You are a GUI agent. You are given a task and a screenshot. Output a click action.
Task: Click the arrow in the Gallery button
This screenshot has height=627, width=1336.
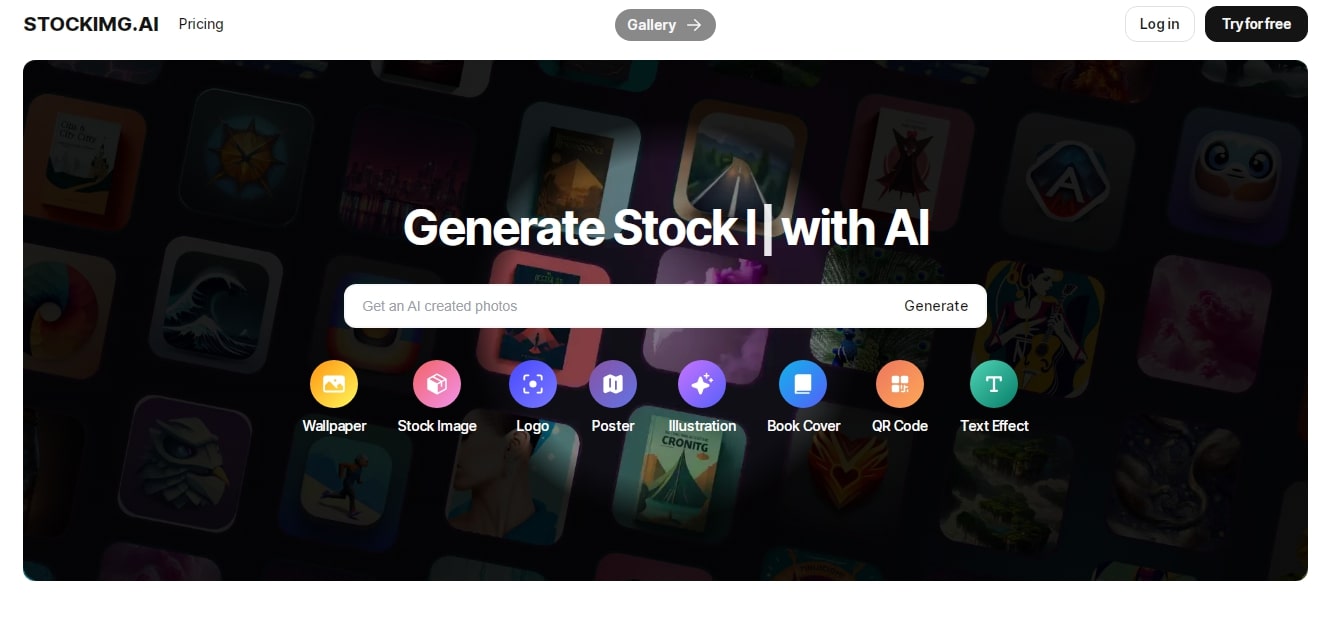coord(694,25)
